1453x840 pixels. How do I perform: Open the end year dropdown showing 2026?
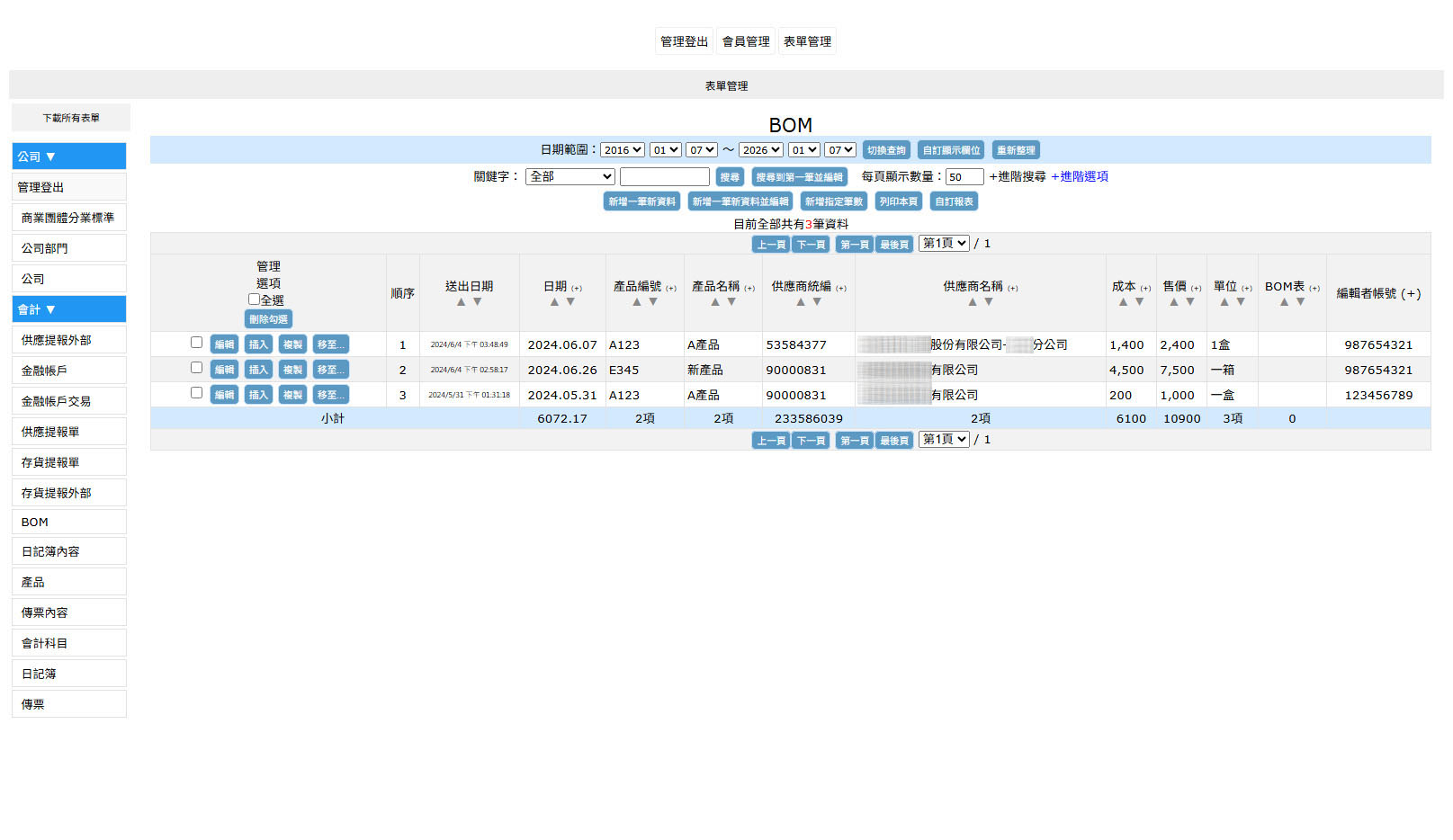tap(761, 150)
